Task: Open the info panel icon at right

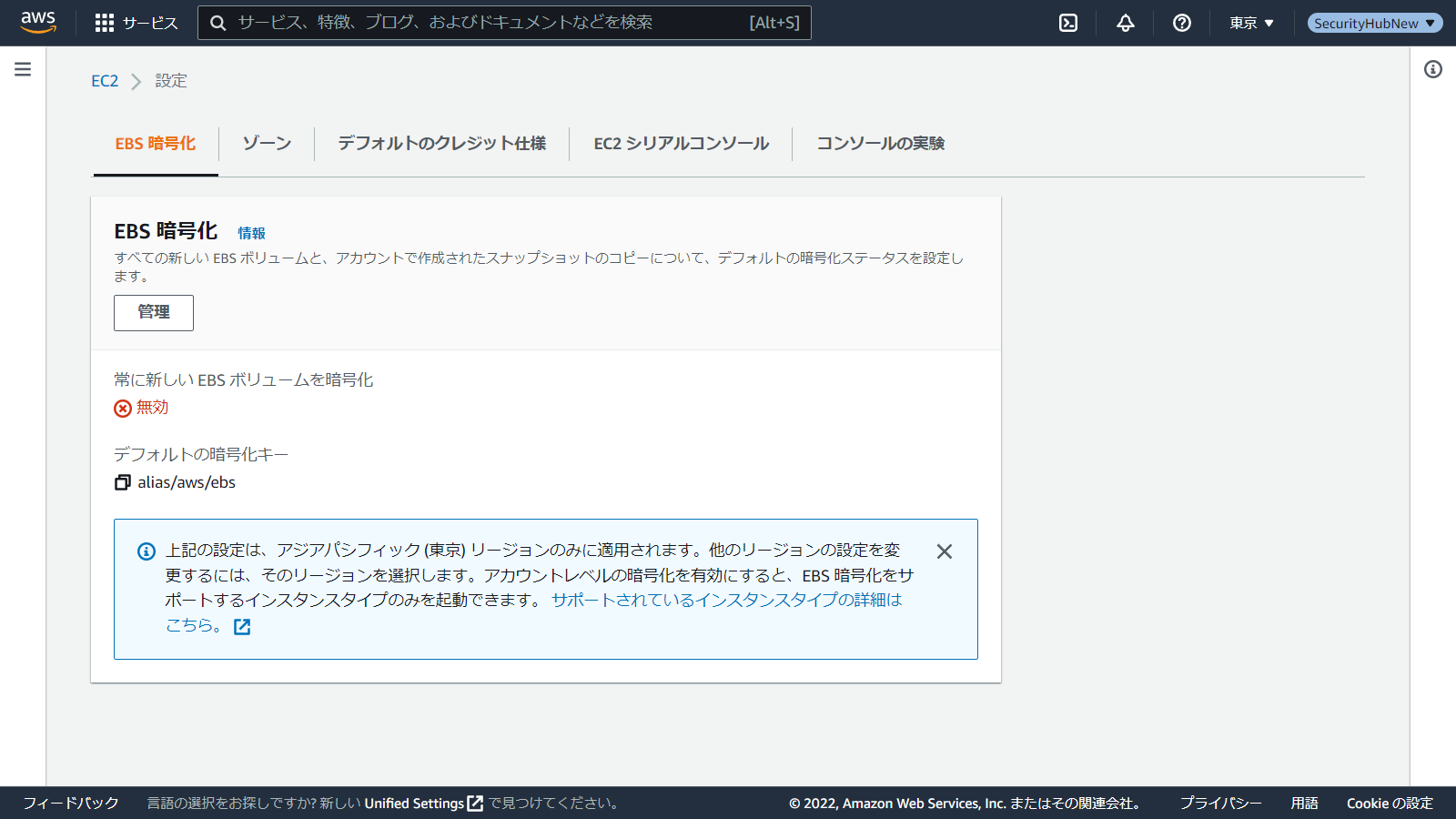Action: (x=1433, y=70)
